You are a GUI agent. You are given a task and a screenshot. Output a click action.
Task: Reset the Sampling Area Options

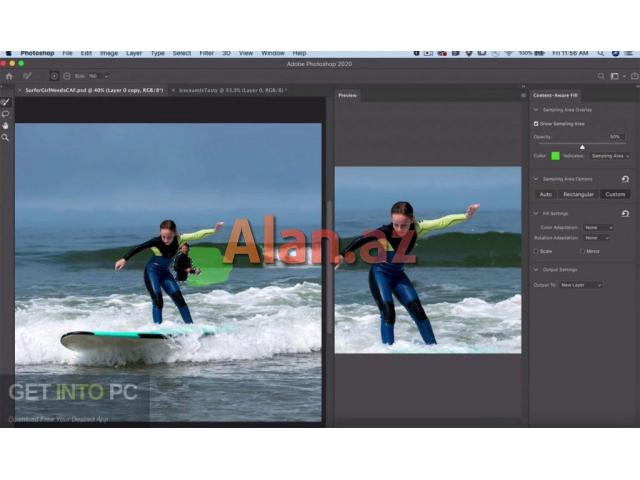pos(625,179)
